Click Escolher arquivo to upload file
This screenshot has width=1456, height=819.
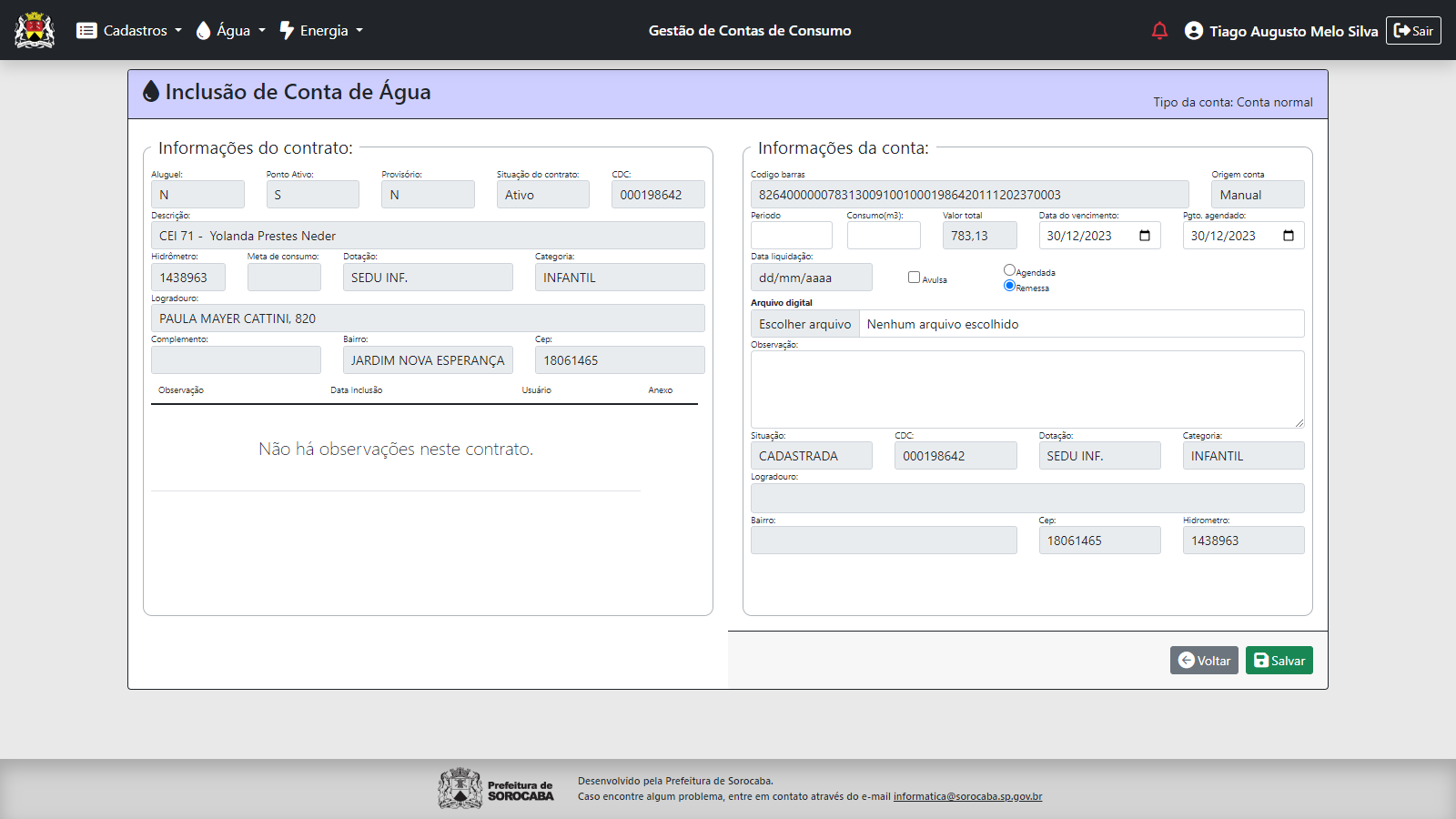(805, 324)
